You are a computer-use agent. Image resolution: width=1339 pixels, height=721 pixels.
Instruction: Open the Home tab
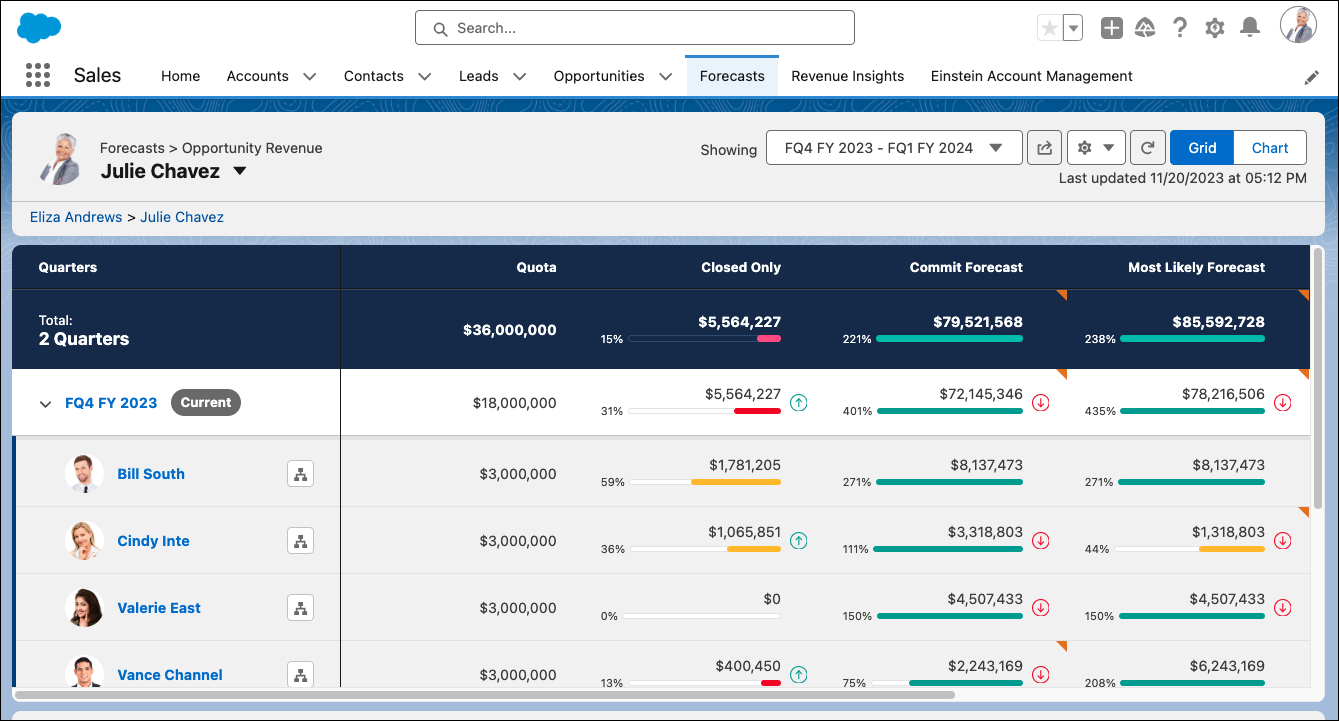tap(180, 76)
